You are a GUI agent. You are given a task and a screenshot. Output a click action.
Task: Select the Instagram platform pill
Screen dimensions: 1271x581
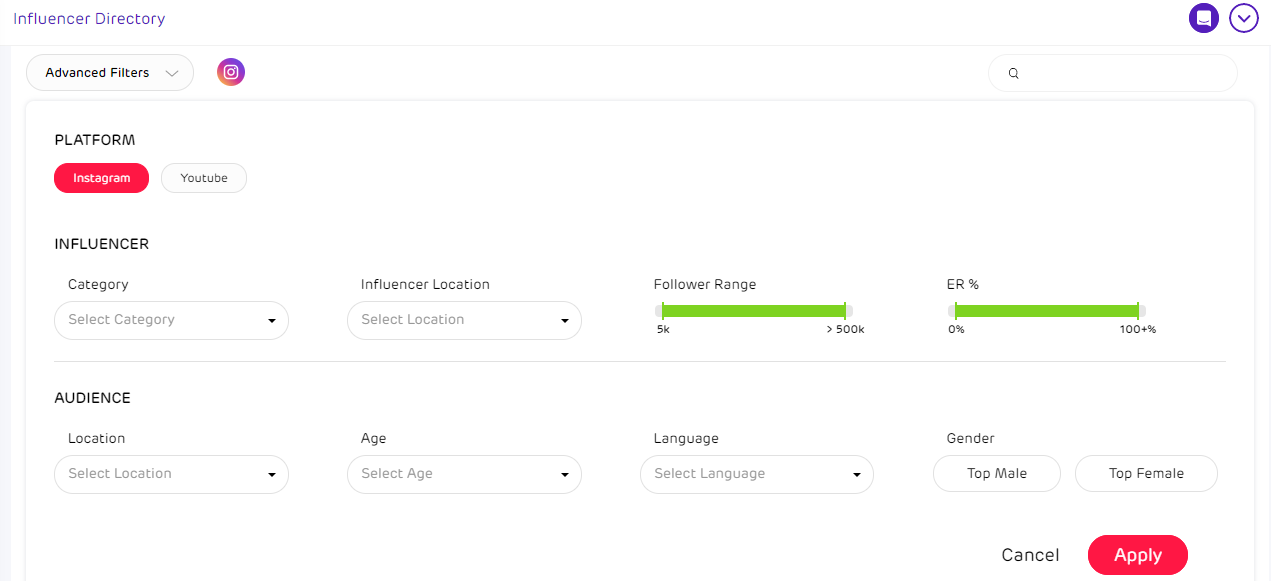[x=102, y=178]
